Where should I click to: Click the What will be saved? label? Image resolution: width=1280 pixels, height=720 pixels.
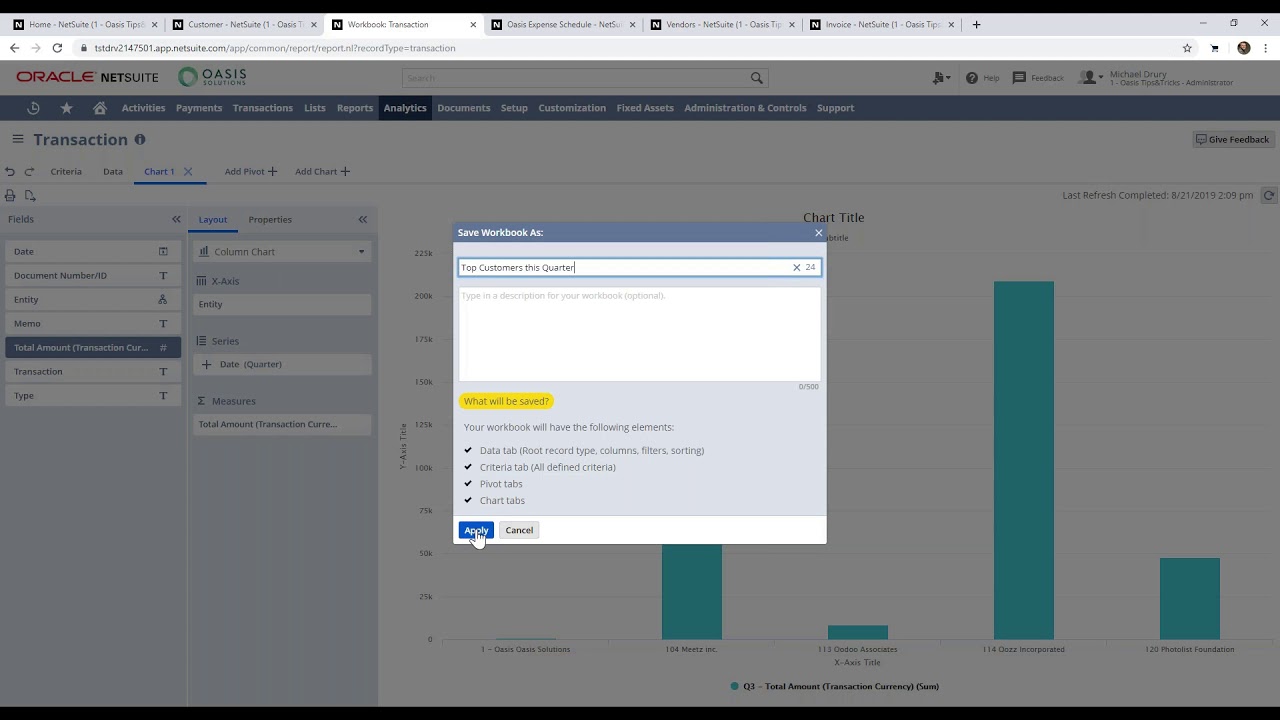tap(506, 401)
